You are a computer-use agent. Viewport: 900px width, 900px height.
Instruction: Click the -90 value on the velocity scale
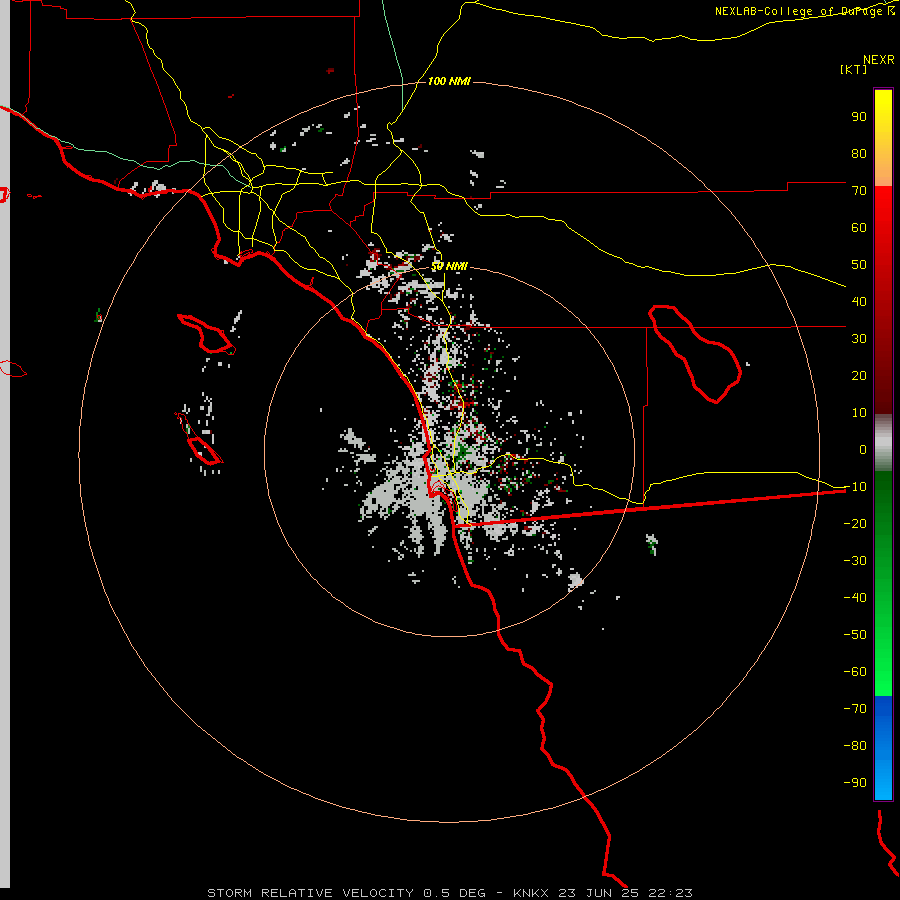coord(855,783)
